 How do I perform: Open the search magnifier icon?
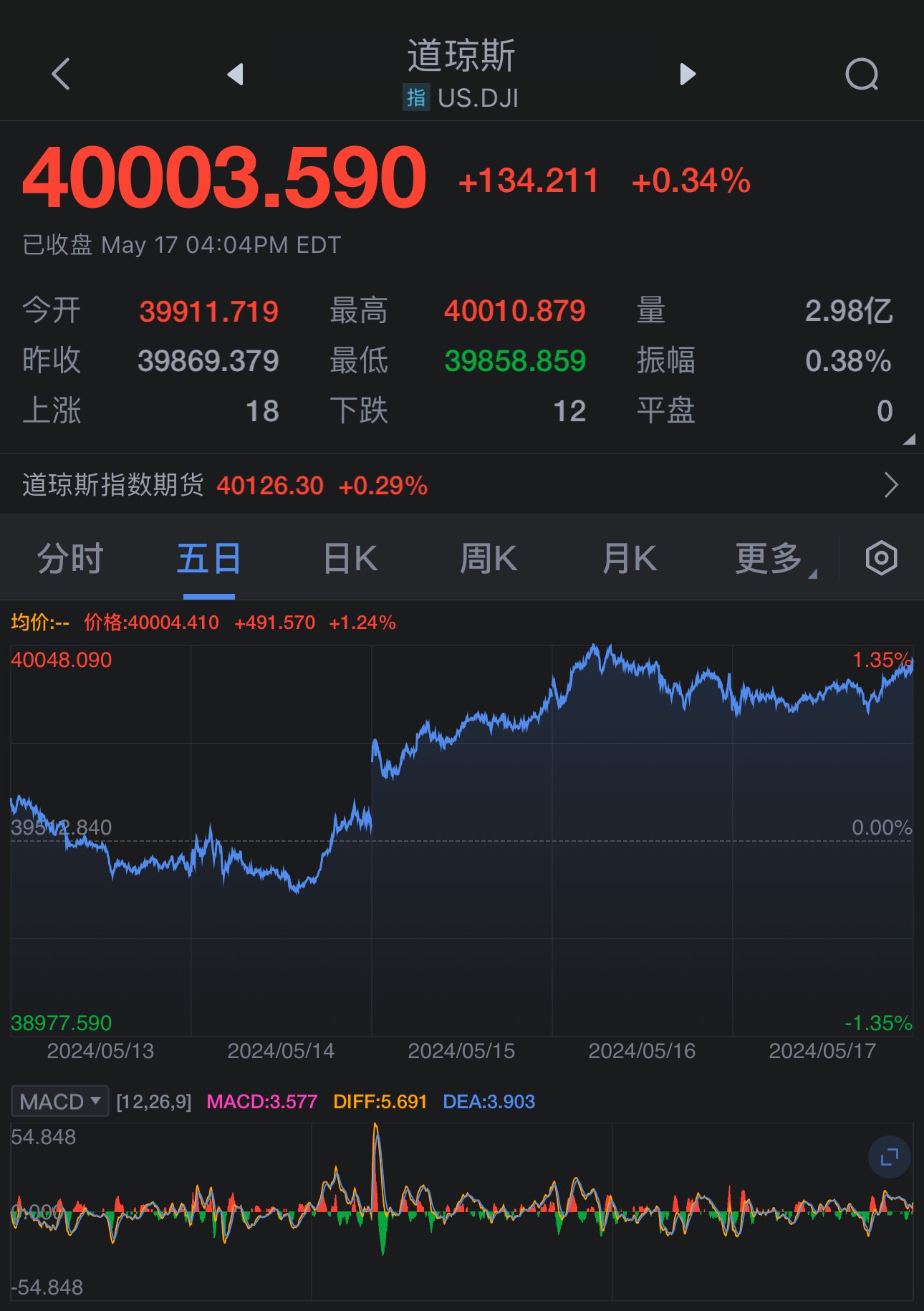tap(862, 74)
